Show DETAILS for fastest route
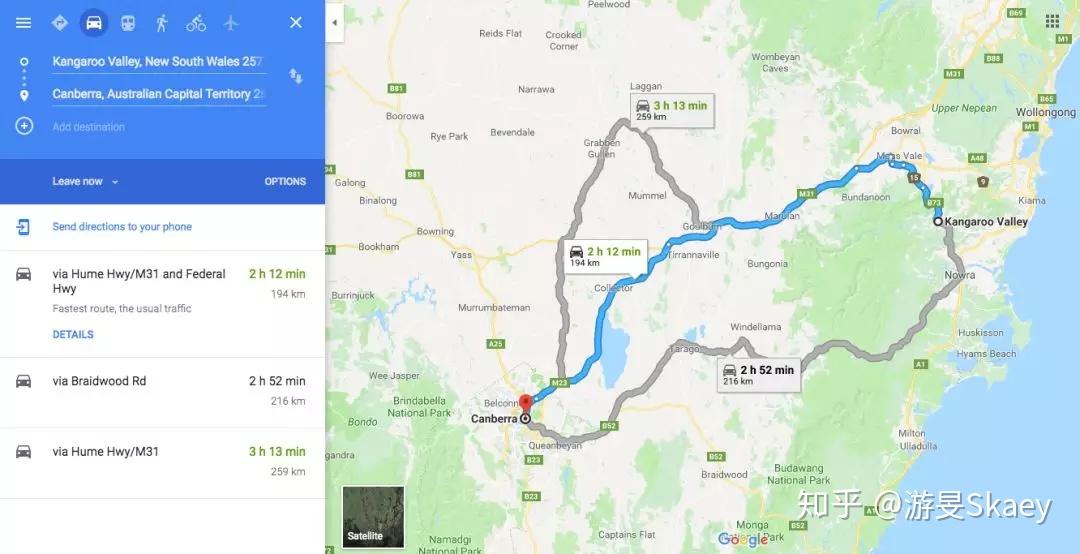The width and height of the screenshot is (1080, 554). tap(73, 334)
